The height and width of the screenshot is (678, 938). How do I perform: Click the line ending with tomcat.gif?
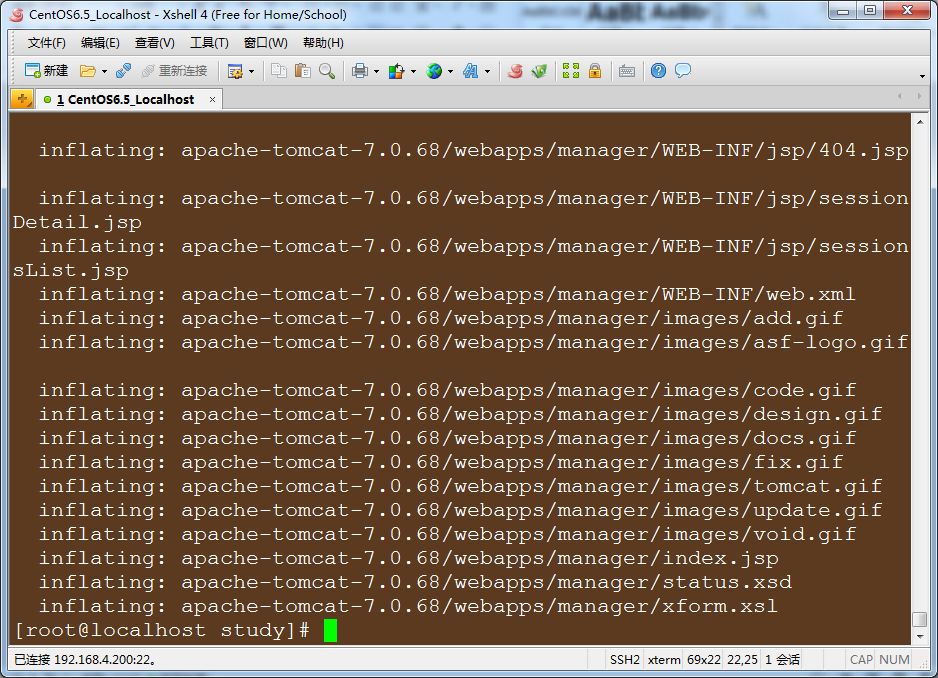461,486
